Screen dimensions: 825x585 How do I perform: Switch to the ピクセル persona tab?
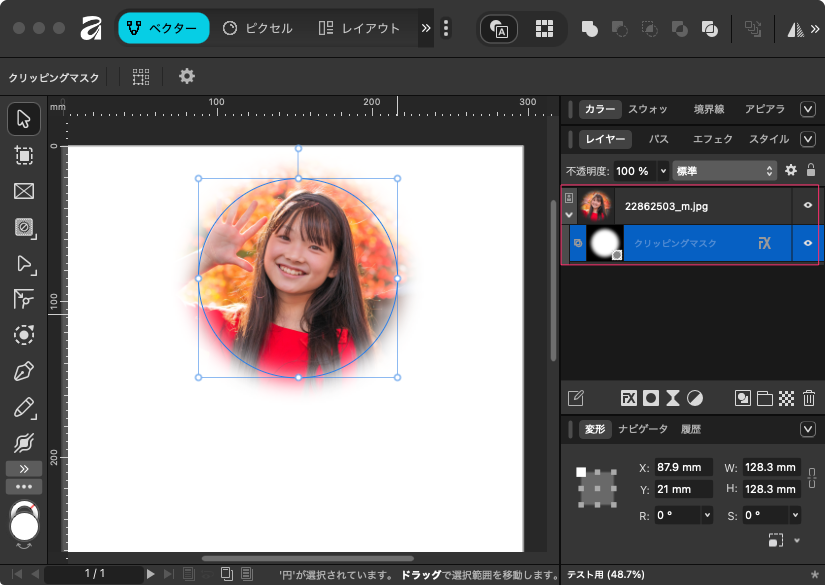click(x=258, y=28)
